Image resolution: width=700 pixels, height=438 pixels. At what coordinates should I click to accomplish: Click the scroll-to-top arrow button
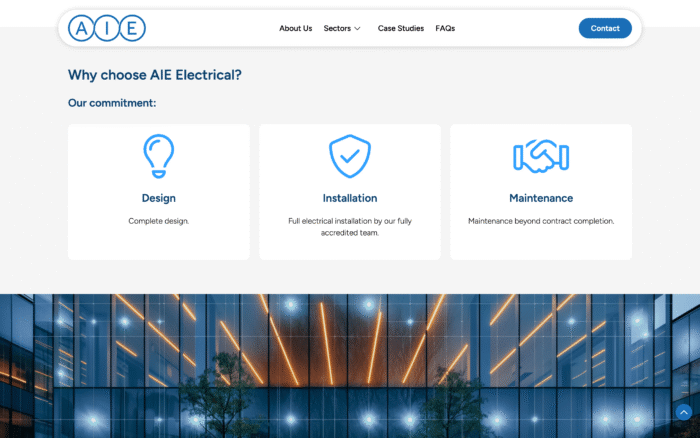click(x=683, y=412)
